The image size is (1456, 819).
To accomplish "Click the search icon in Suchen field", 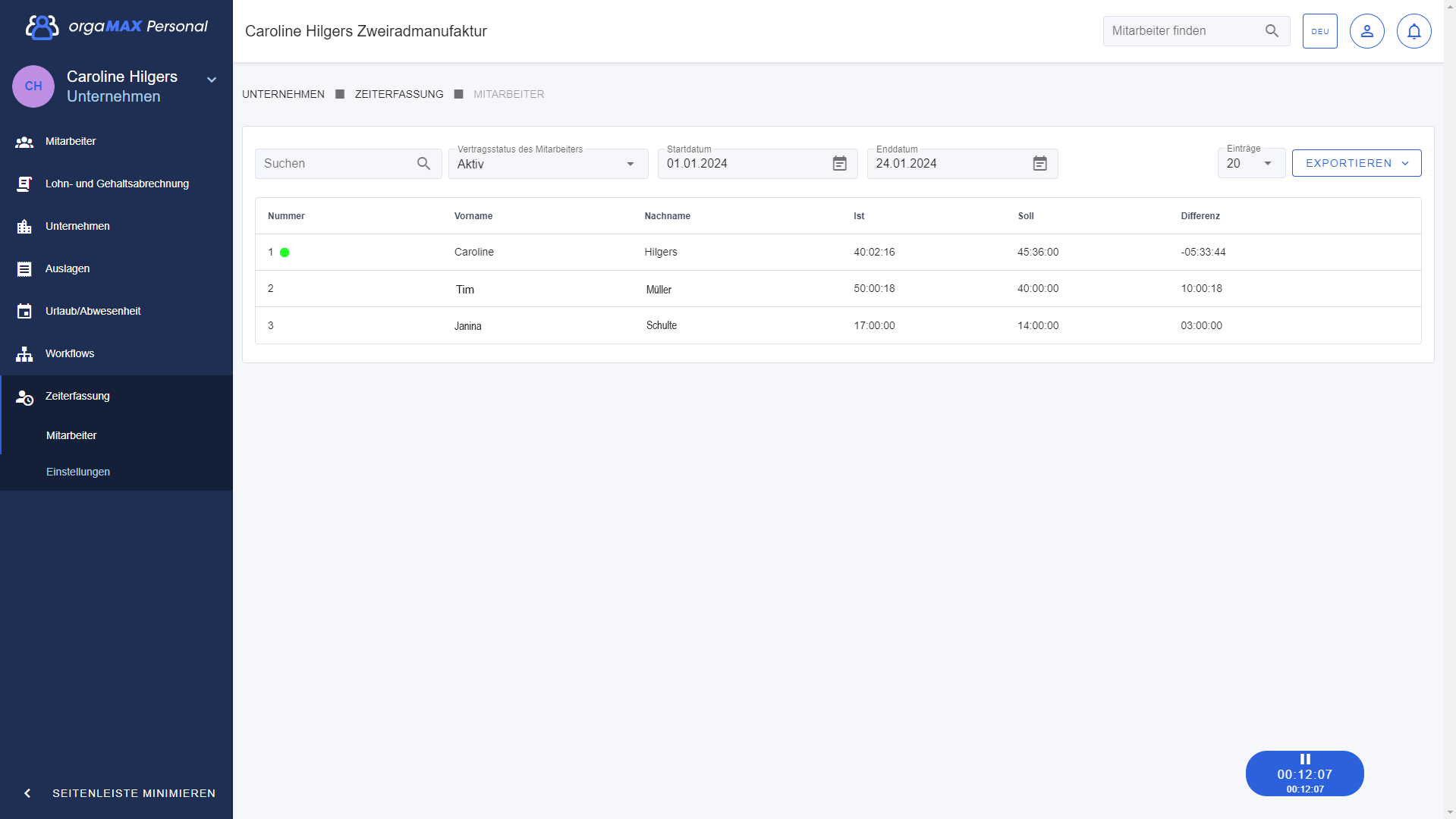I will [423, 164].
